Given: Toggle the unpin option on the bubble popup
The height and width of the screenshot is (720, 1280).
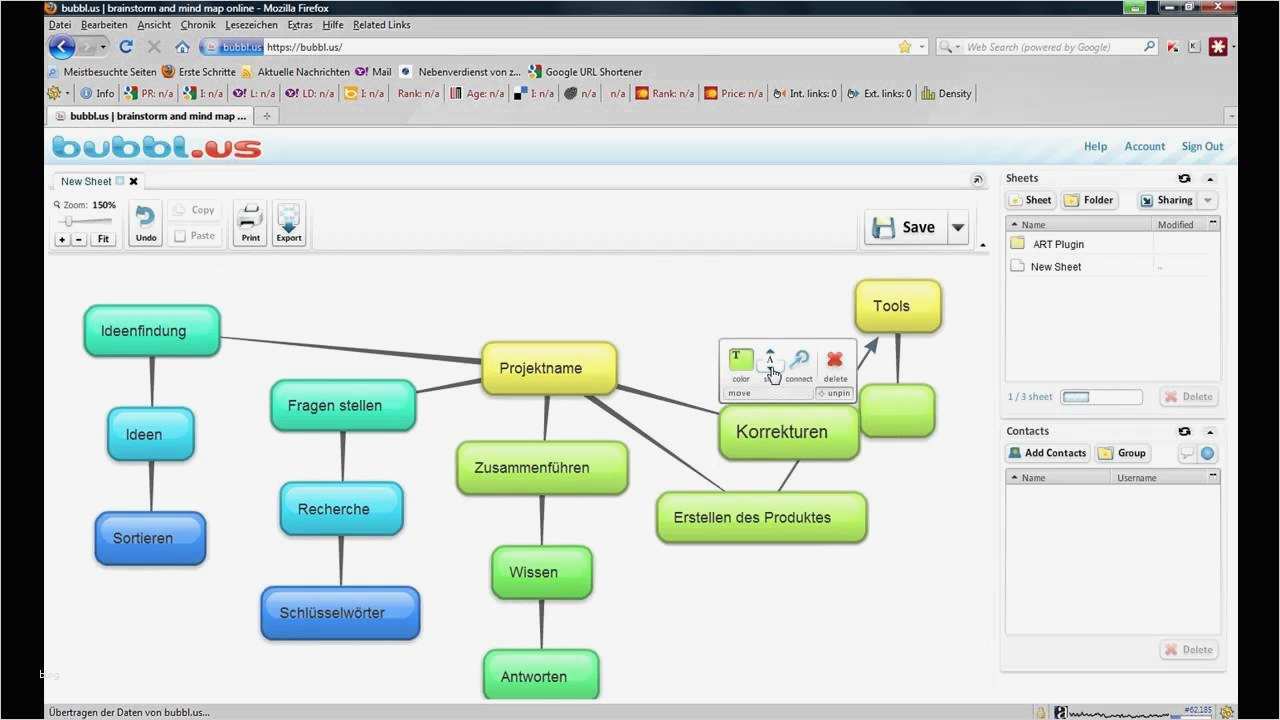Looking at the screenshot, I should 834,392.
